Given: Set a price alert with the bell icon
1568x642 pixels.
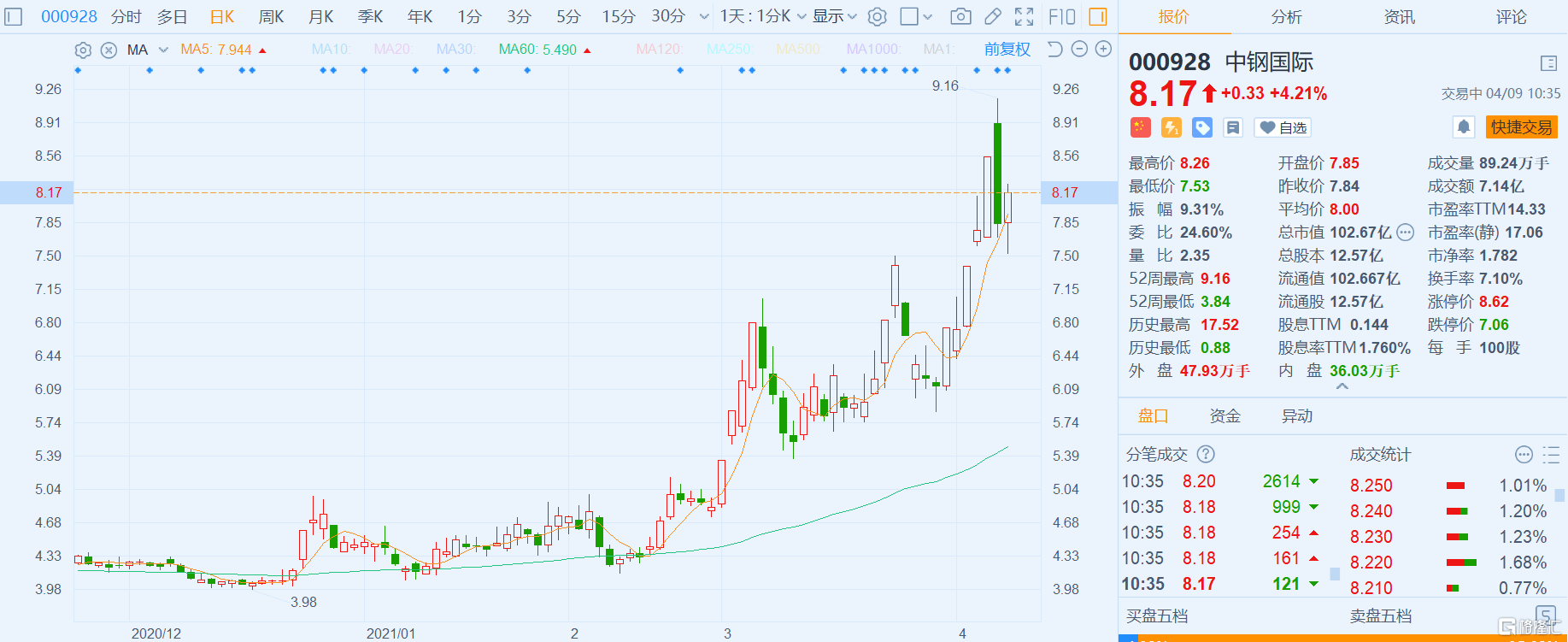Looking at the screenshot, I should (x=1464, y=127).
